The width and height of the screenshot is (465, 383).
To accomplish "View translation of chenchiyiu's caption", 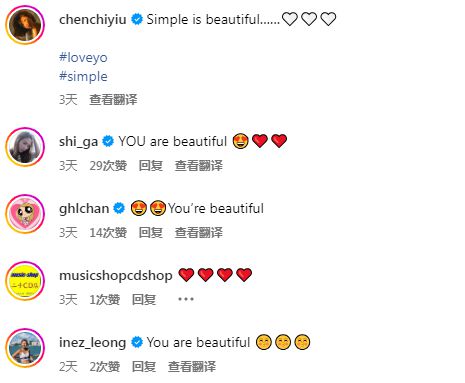I will [113, 100].
